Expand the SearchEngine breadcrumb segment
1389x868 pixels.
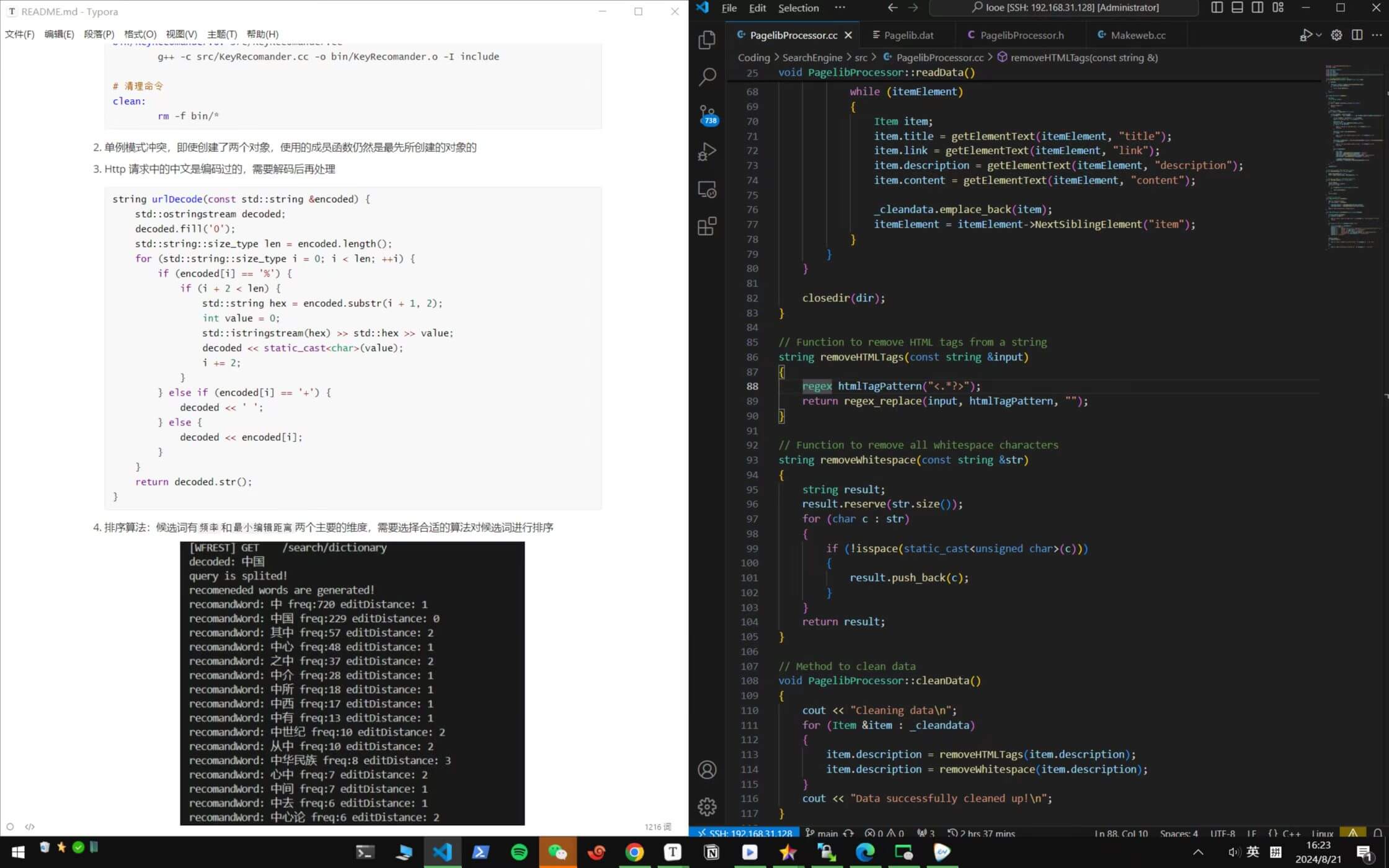click(812, 58)
